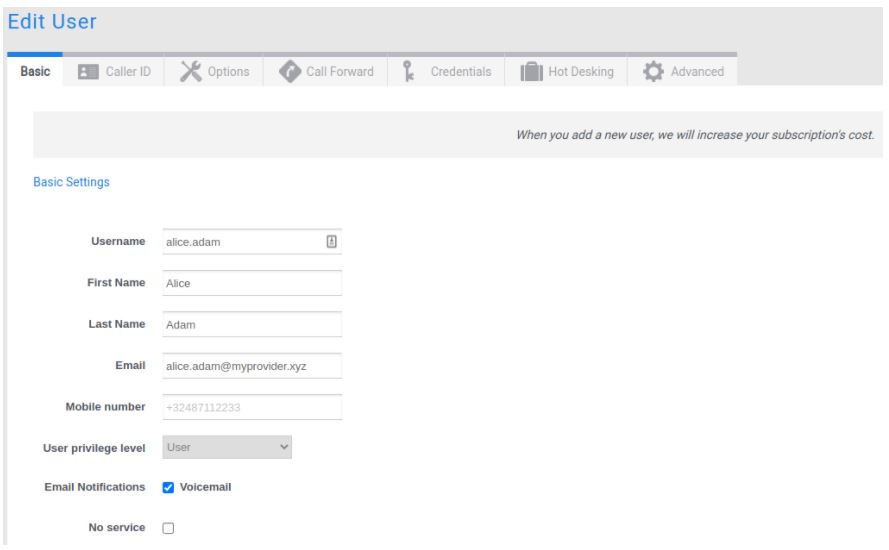Image resolution: width=889 pixels, height=550 pixels.
Task: Focus the First Name input box
Action: tap(252, 283)
